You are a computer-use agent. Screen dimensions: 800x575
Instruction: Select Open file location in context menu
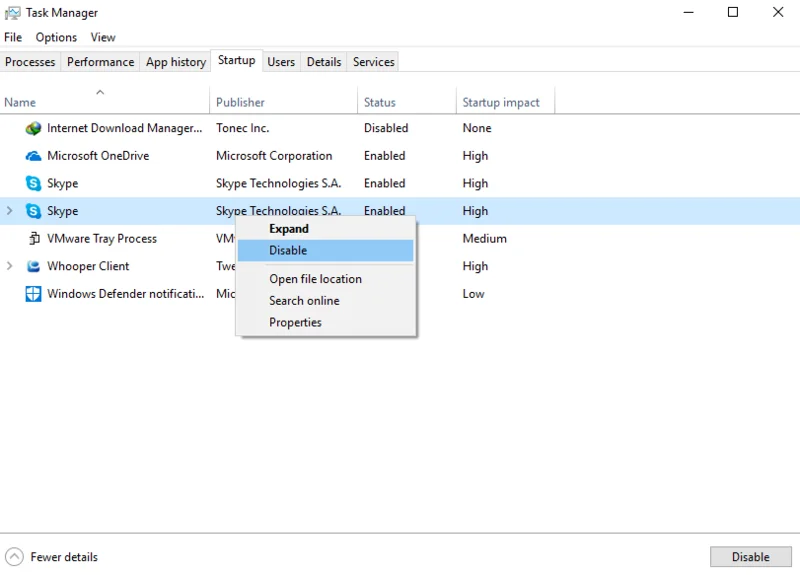pyautogui.click(x=326, y=279)
